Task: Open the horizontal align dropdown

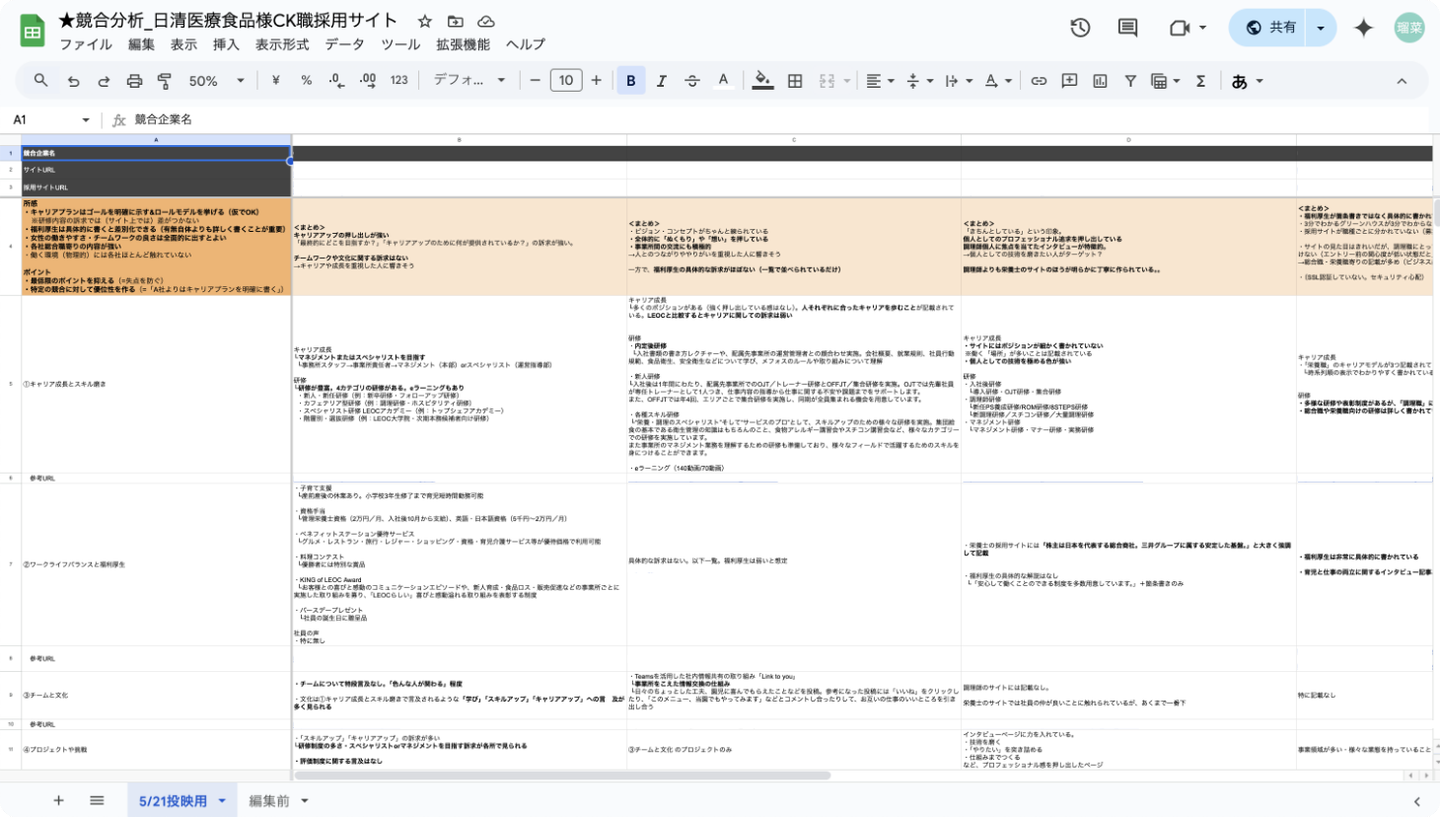Action: coord(879,81)
